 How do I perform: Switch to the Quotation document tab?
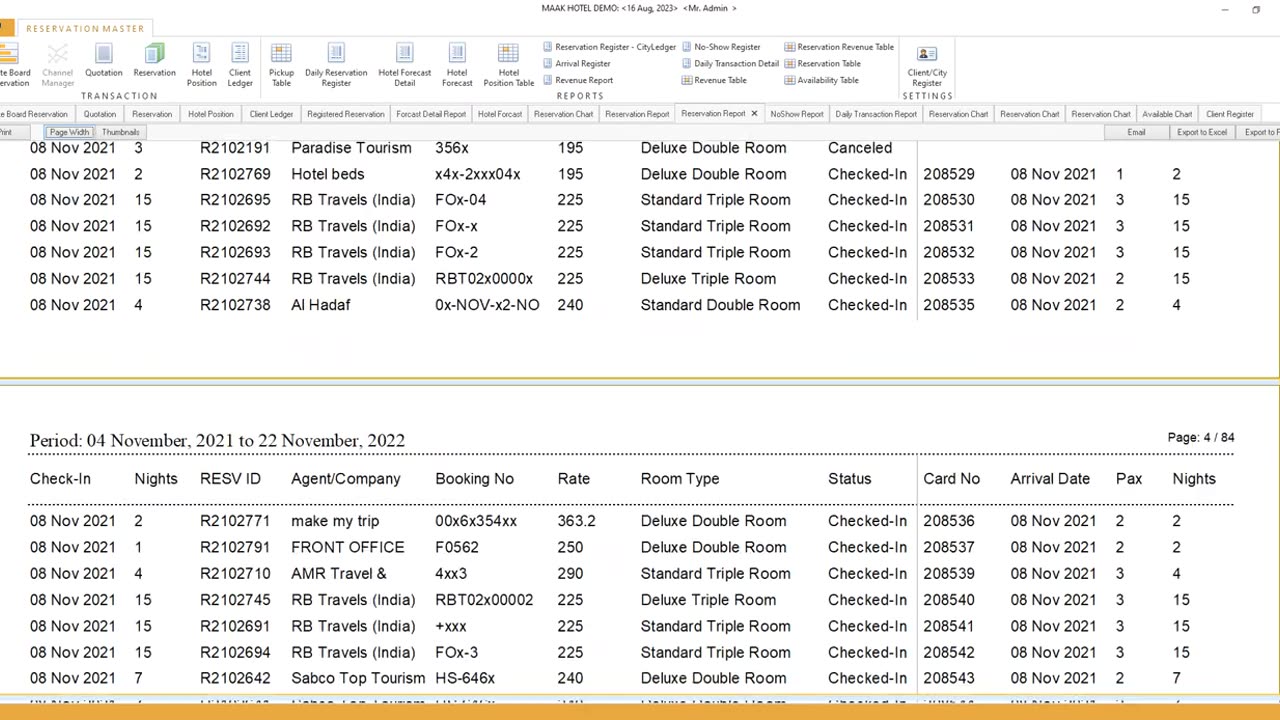(x=100, y=114)
